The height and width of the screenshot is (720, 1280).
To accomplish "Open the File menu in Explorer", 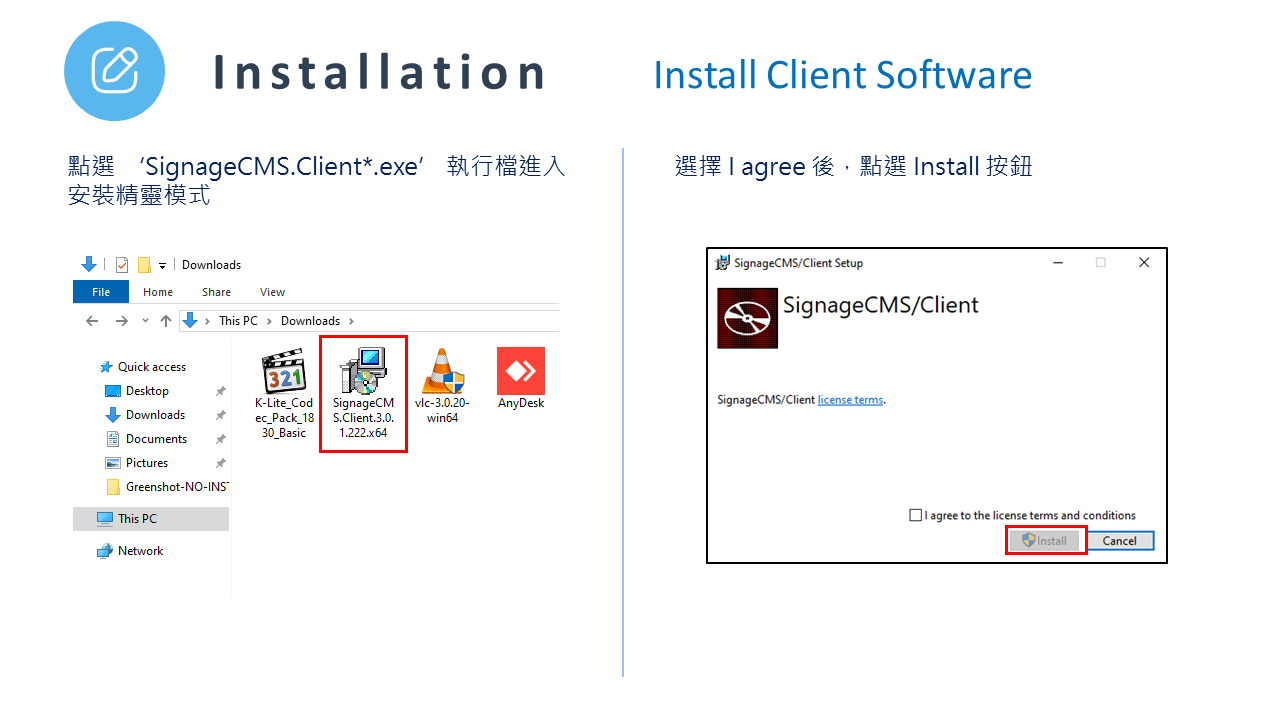I will [x=100, y=291].
